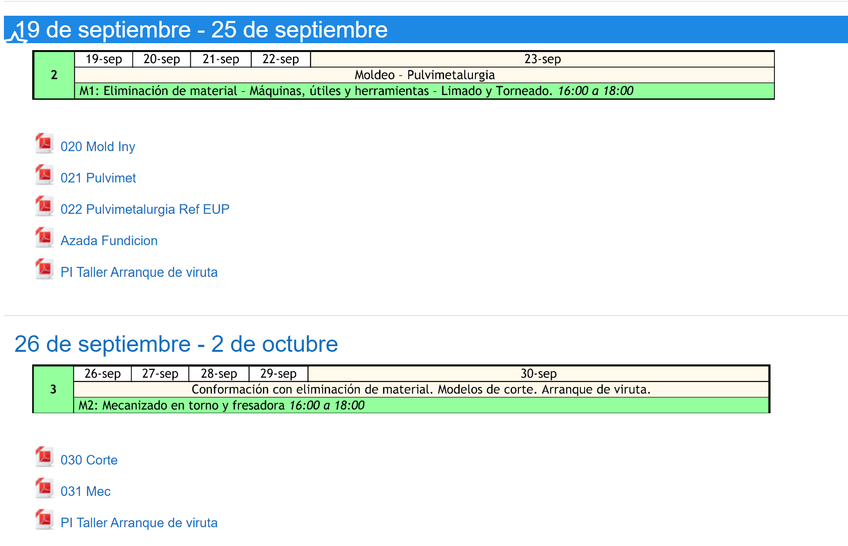
Task: Click the PDF icon beside 020 Mold Iny
Action: coord(44,145)
